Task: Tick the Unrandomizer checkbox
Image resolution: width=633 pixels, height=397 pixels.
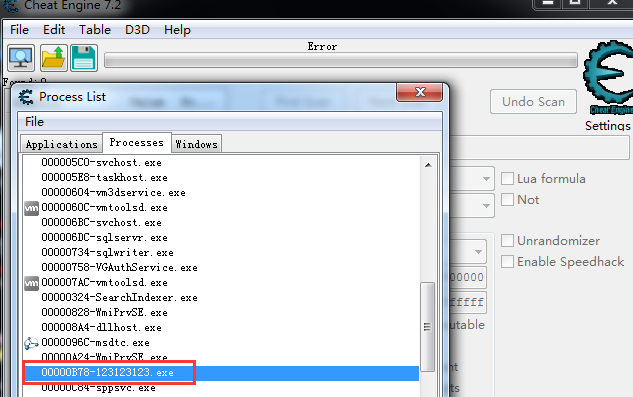Action: [x=507, y=241]
